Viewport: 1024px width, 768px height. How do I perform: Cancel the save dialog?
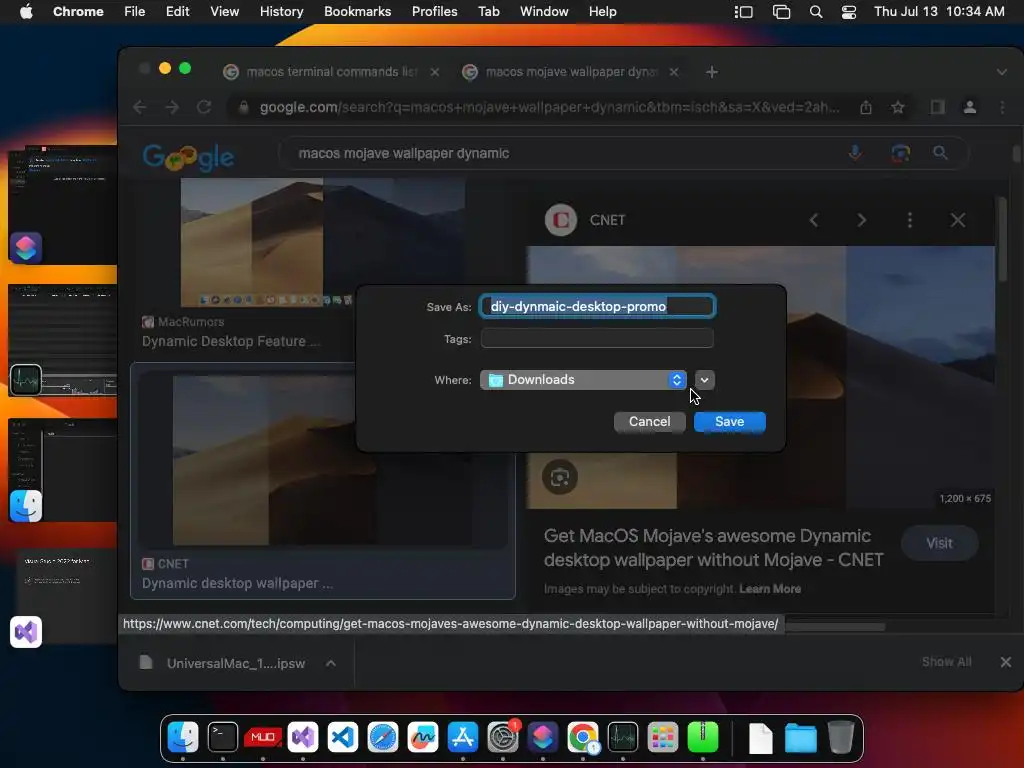coord(649,422)
